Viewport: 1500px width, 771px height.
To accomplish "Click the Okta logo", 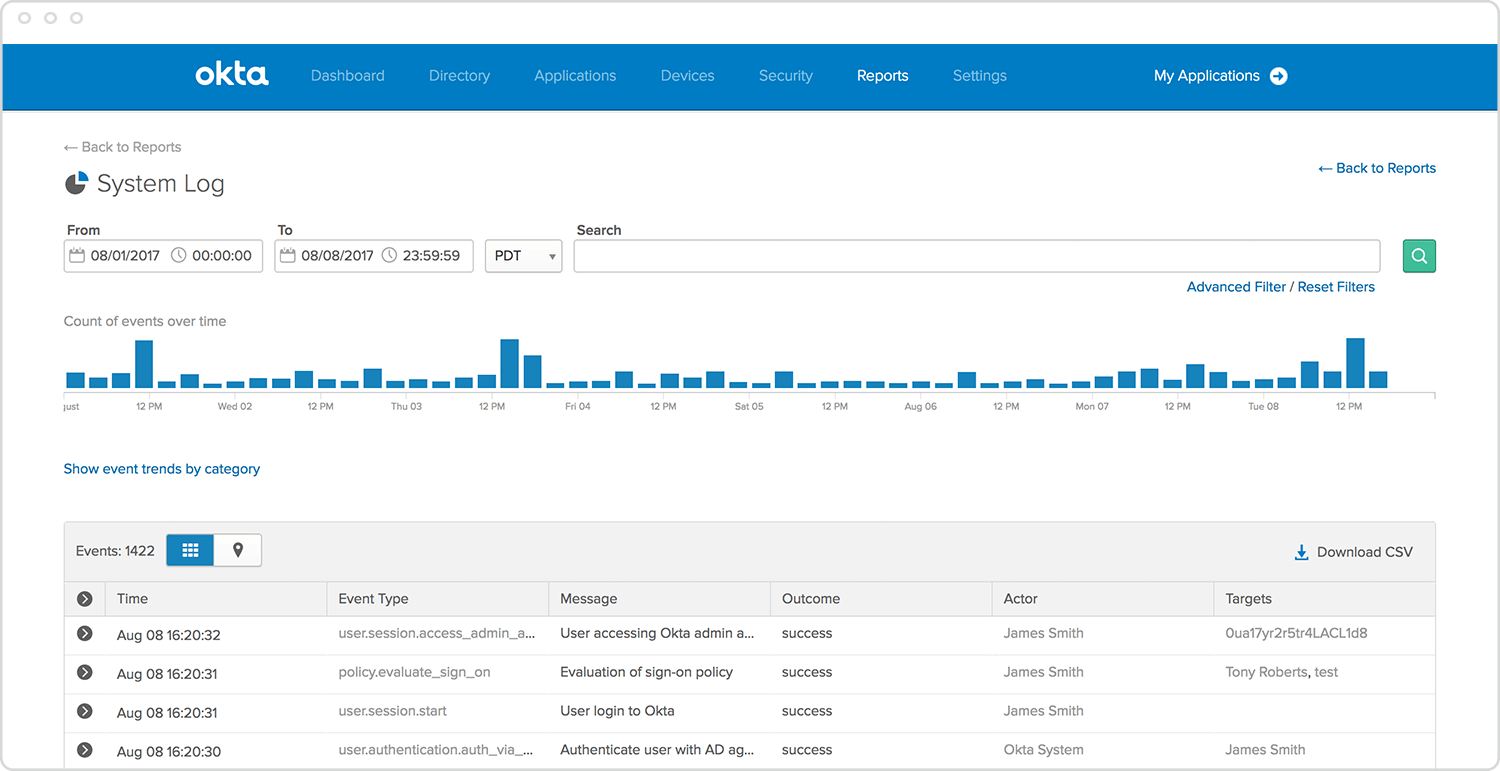I will click(x=232, y=75).
